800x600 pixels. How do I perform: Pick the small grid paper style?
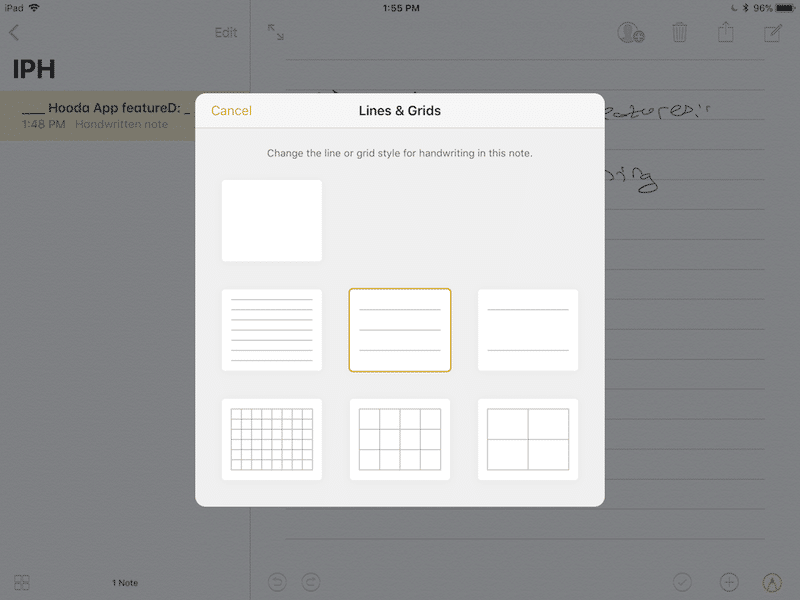(272, 439)
